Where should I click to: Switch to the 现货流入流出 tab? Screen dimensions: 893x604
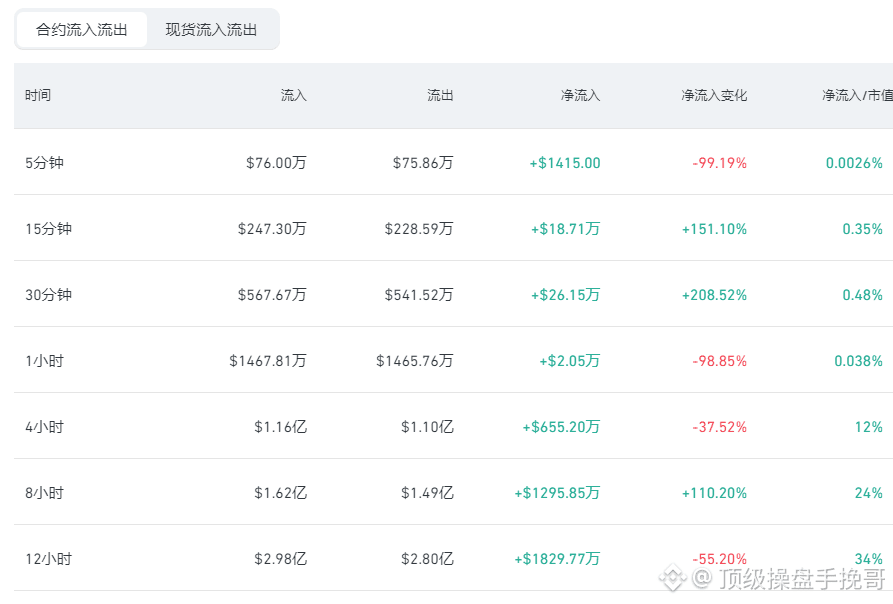click(211, 30)
